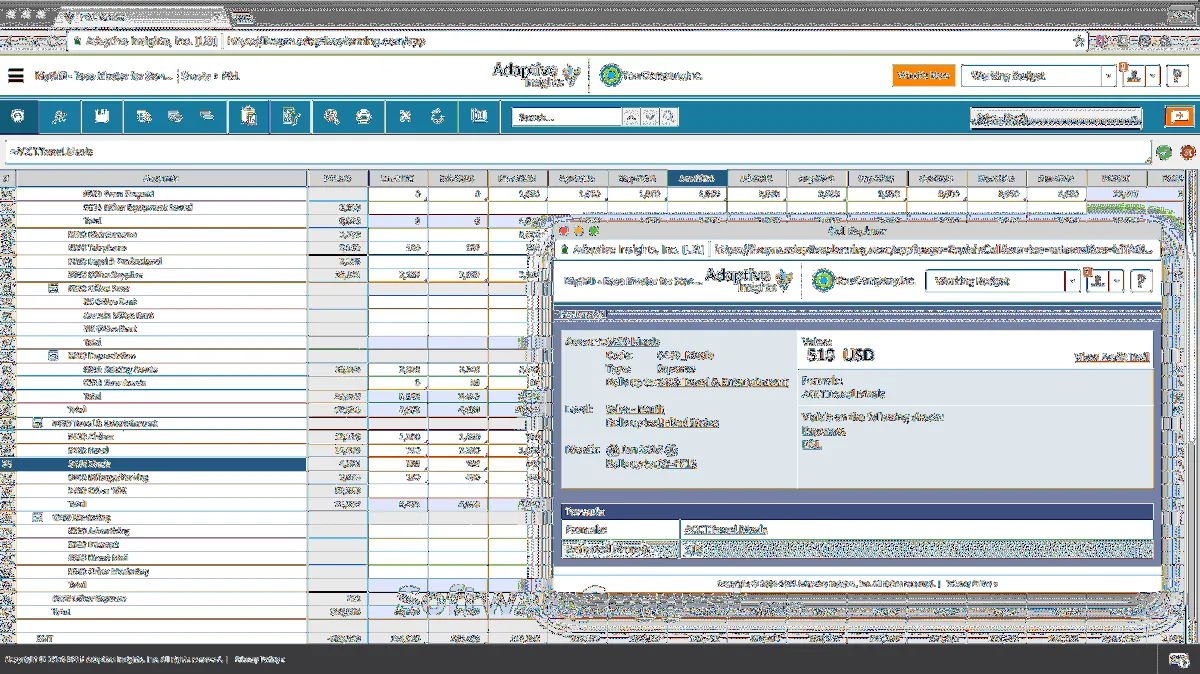Click the Home icon in the sheet toolbar
1200x674 pixels.
click(18, 117)
